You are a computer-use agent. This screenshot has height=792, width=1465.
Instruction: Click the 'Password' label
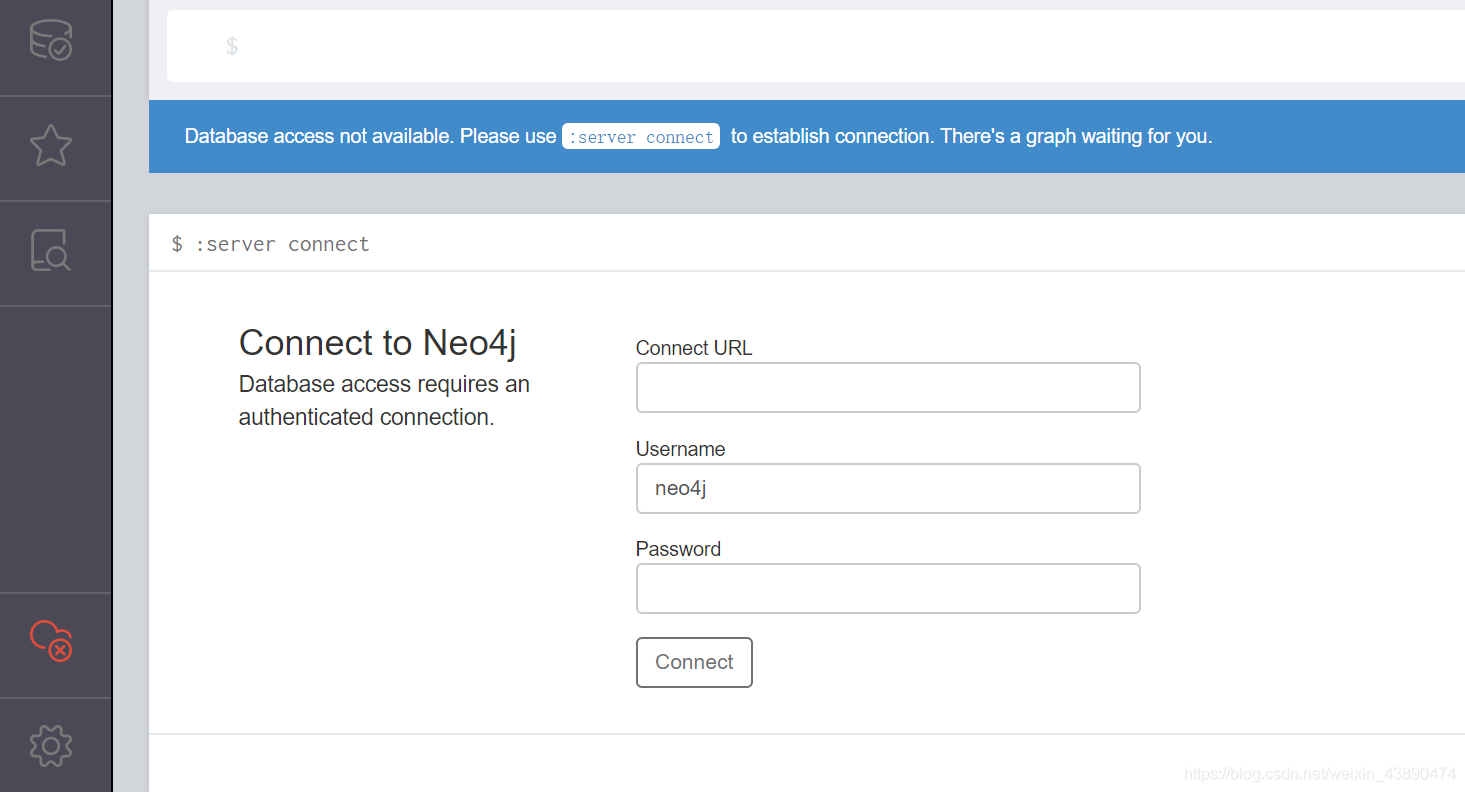[678, 549]
